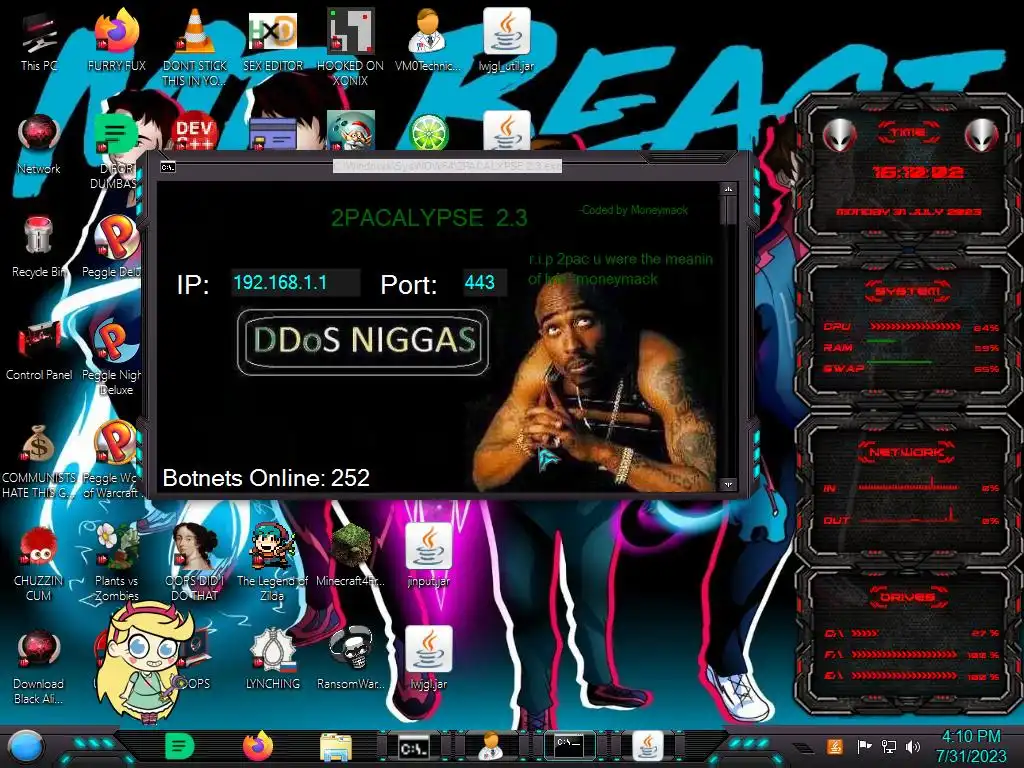Click the console window title bar icon
Screen dimensions: 1024x768
point(168,167)
